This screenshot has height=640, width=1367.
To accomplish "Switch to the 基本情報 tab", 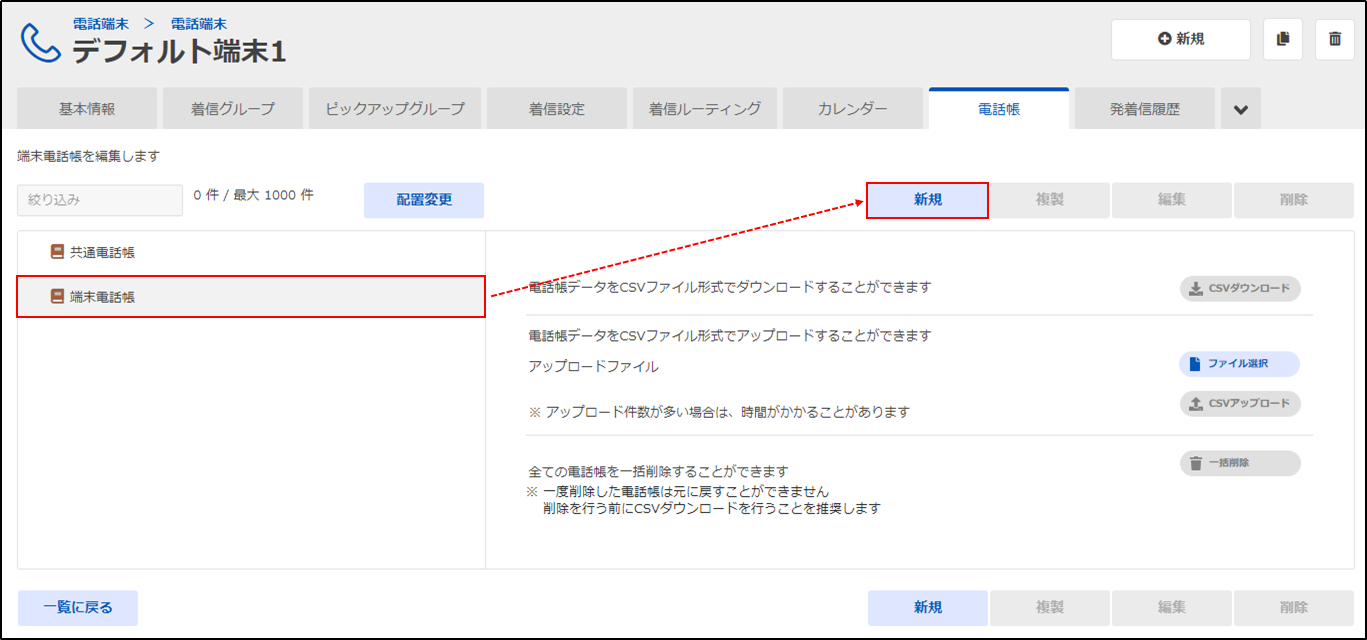I will pos(87,109).
